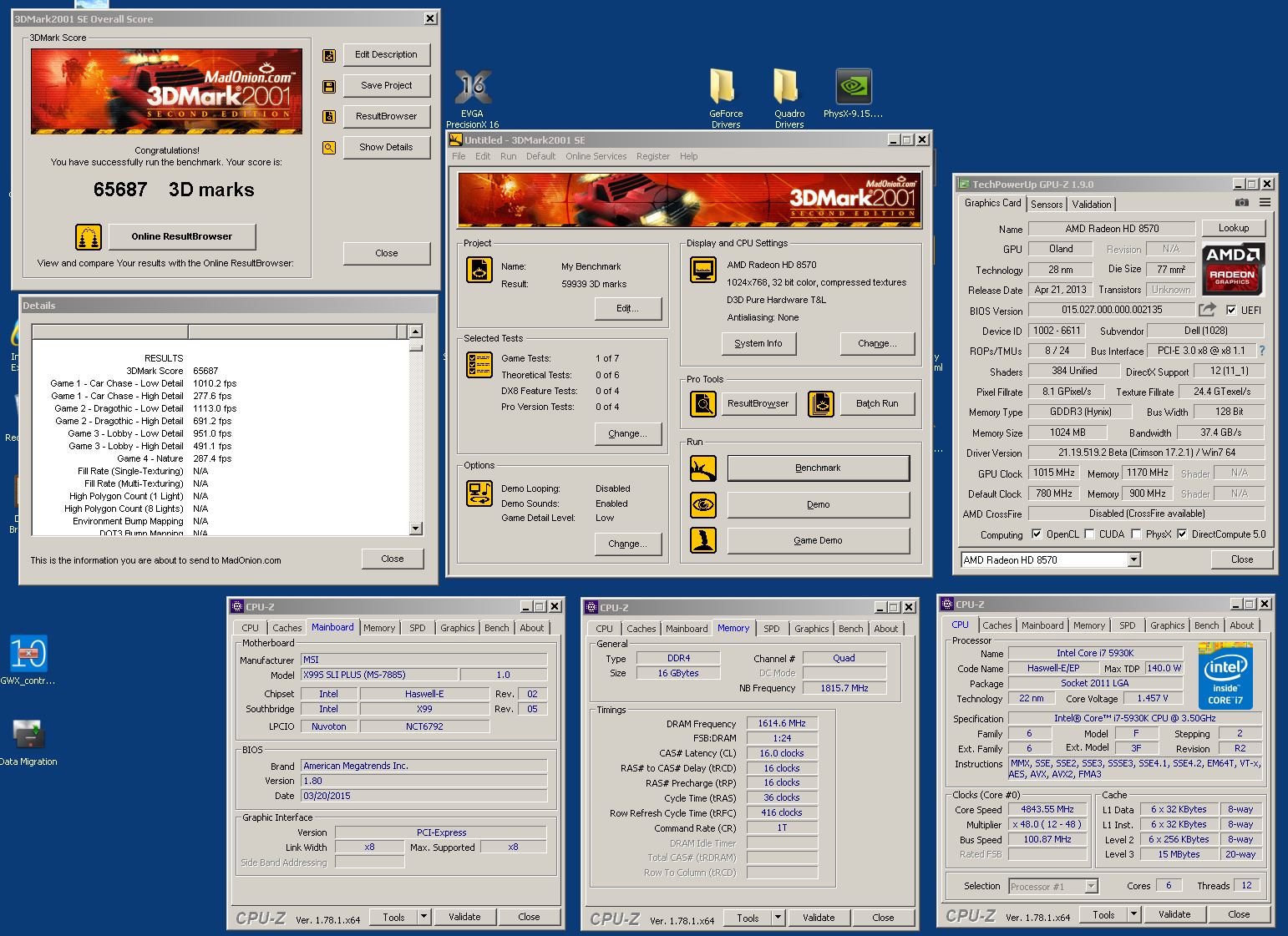
Task: Open Tools dropdown arrow in Mainboard CPU-Z
Action: (423, 917)
